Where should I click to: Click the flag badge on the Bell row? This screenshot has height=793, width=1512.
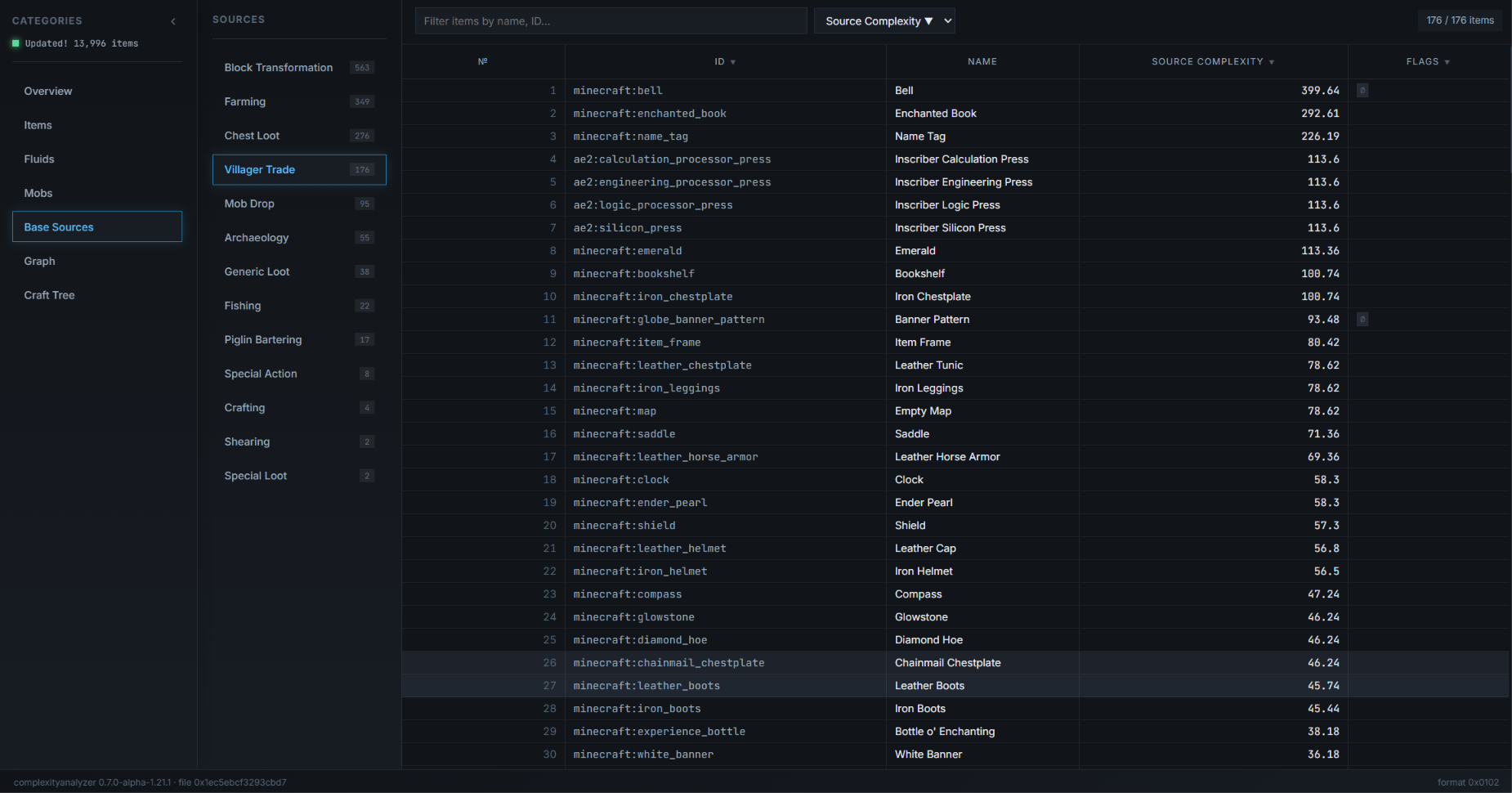pos(1362,91)
